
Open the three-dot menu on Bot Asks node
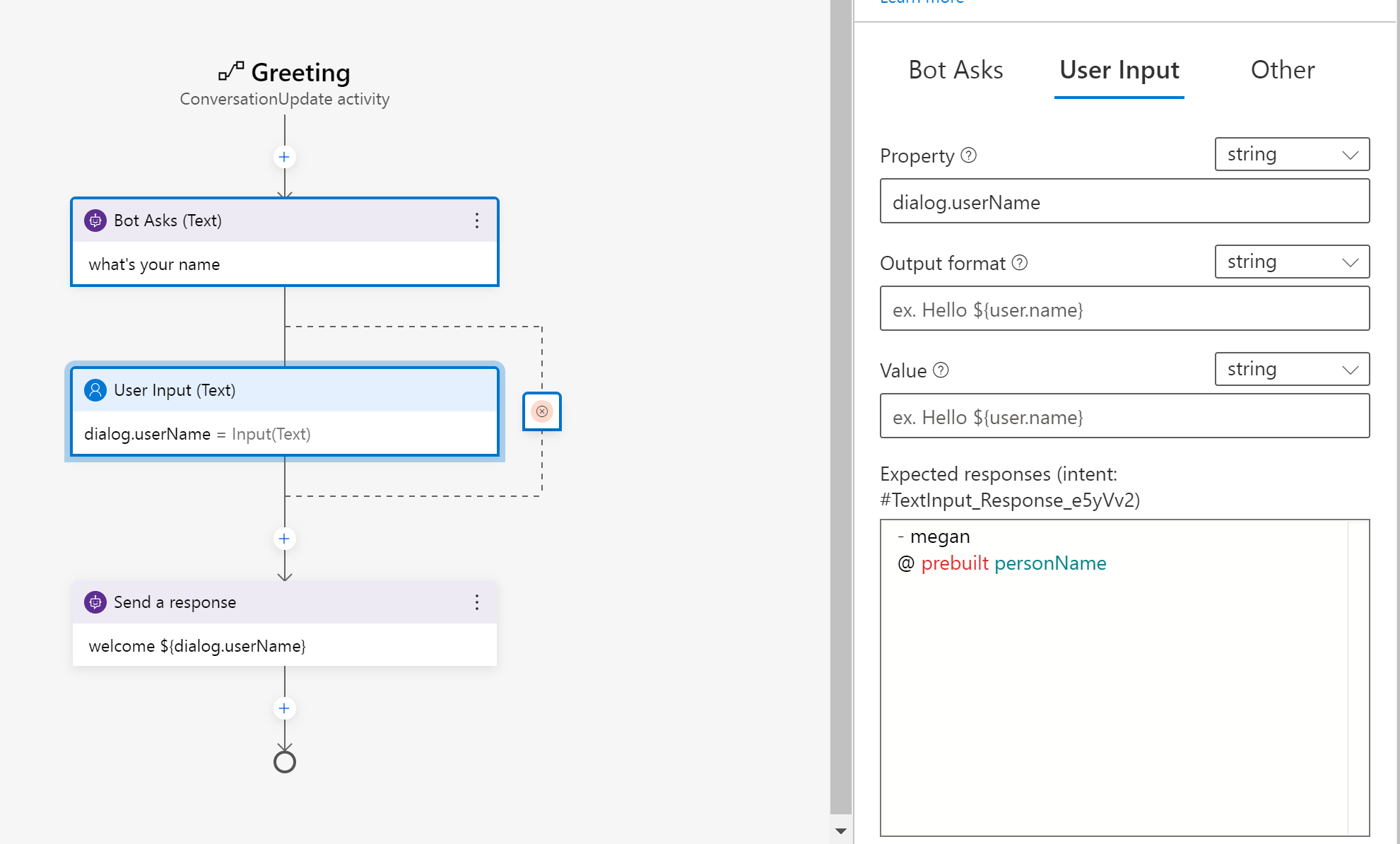point(478,221)
